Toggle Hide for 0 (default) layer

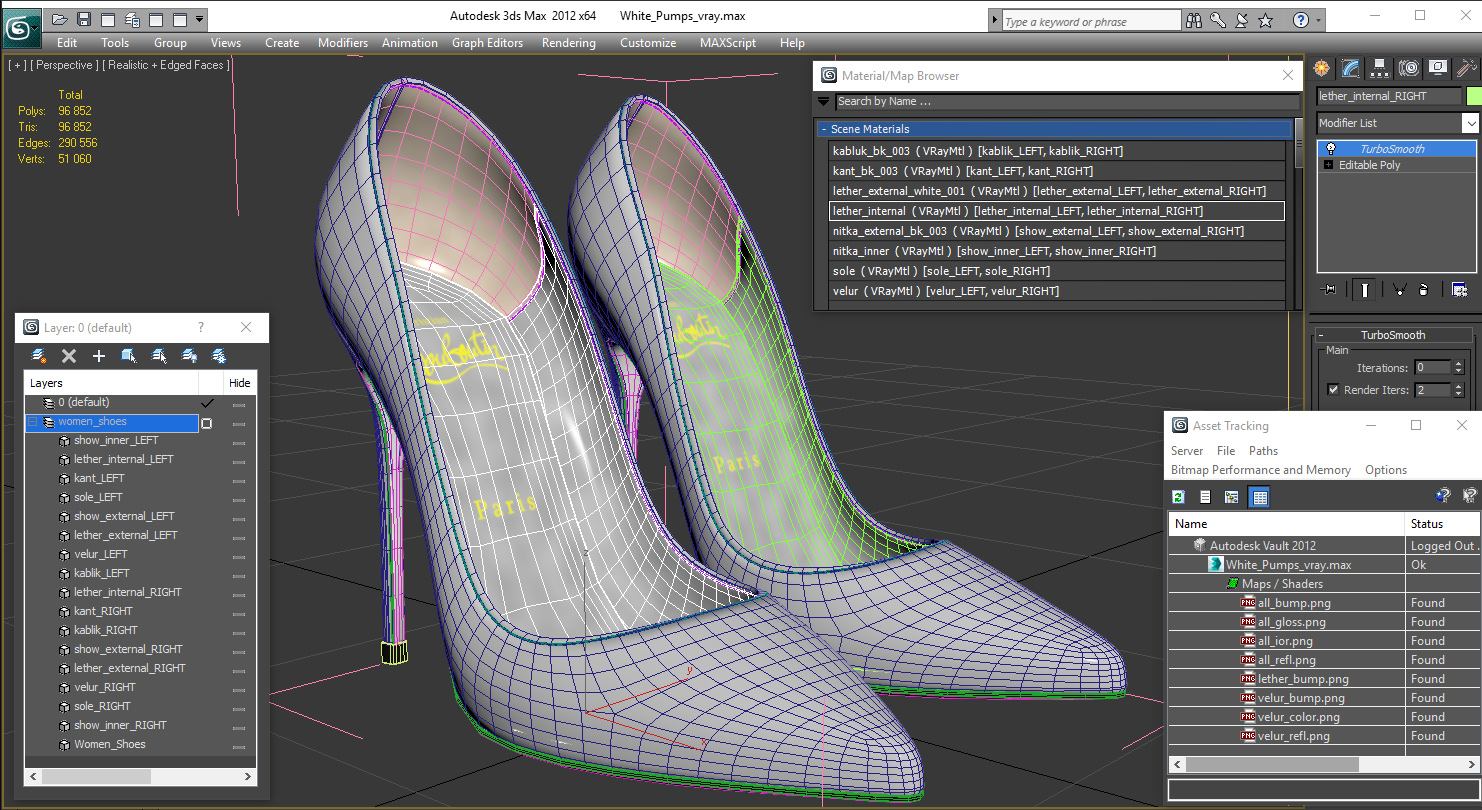coord(239,403)
